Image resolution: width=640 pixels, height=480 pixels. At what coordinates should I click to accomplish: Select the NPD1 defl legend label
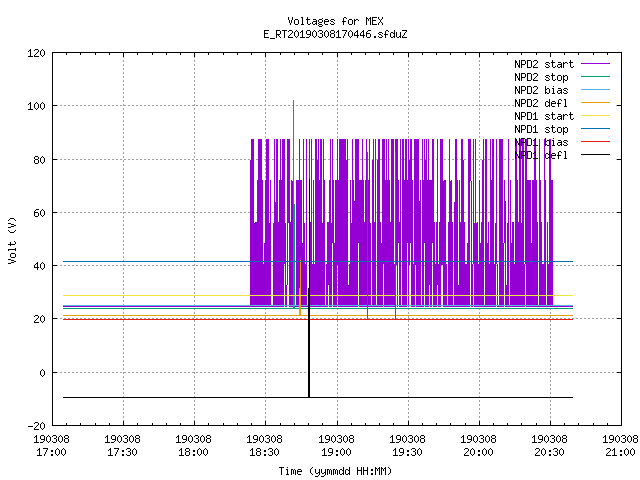[x=541, y=156]
